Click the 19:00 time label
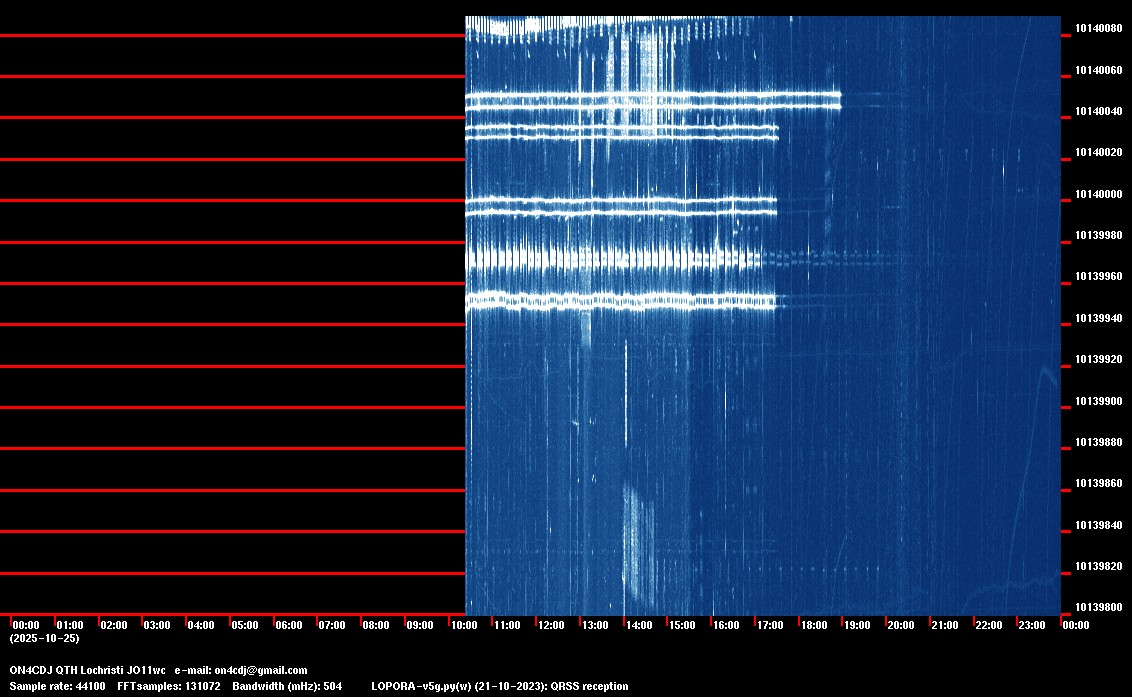 857,625
